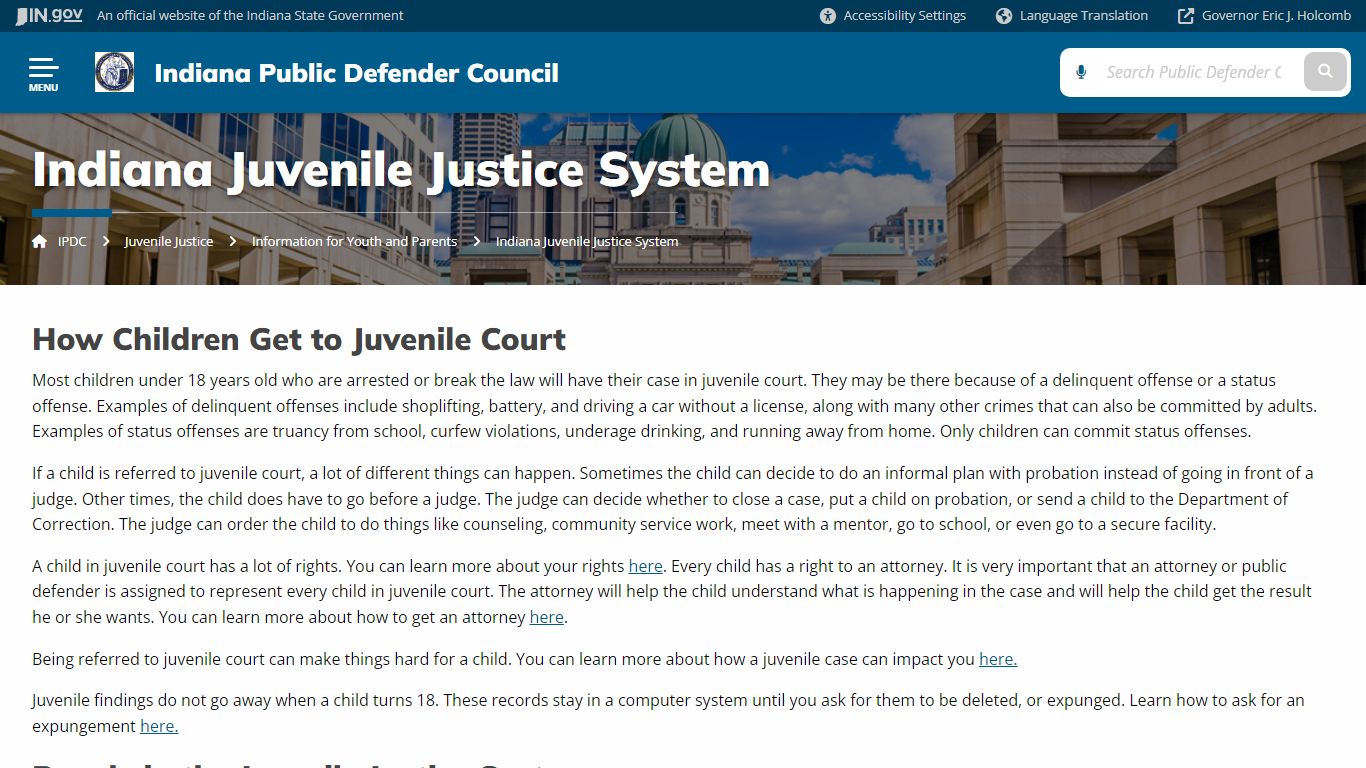Click Indiana Juvenile Justice System breadcrumb

click(587, 241)
